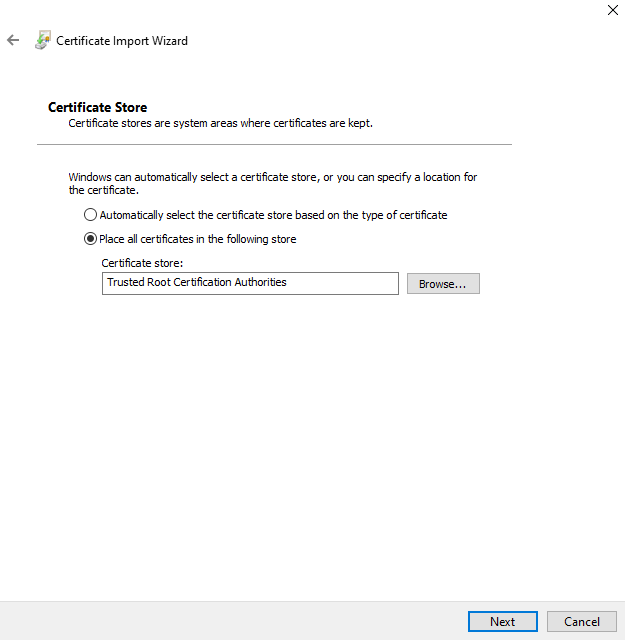Click the 'Windows can automatically select' paragraph
The width and height of the screenshot is (625, 640).
272,183
